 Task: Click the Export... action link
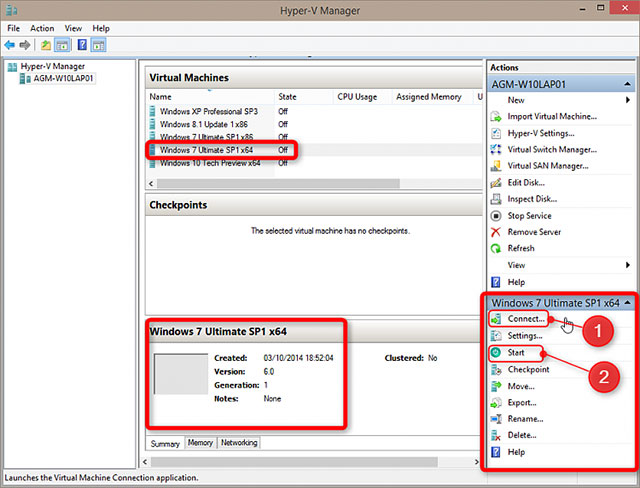[522, 403]
